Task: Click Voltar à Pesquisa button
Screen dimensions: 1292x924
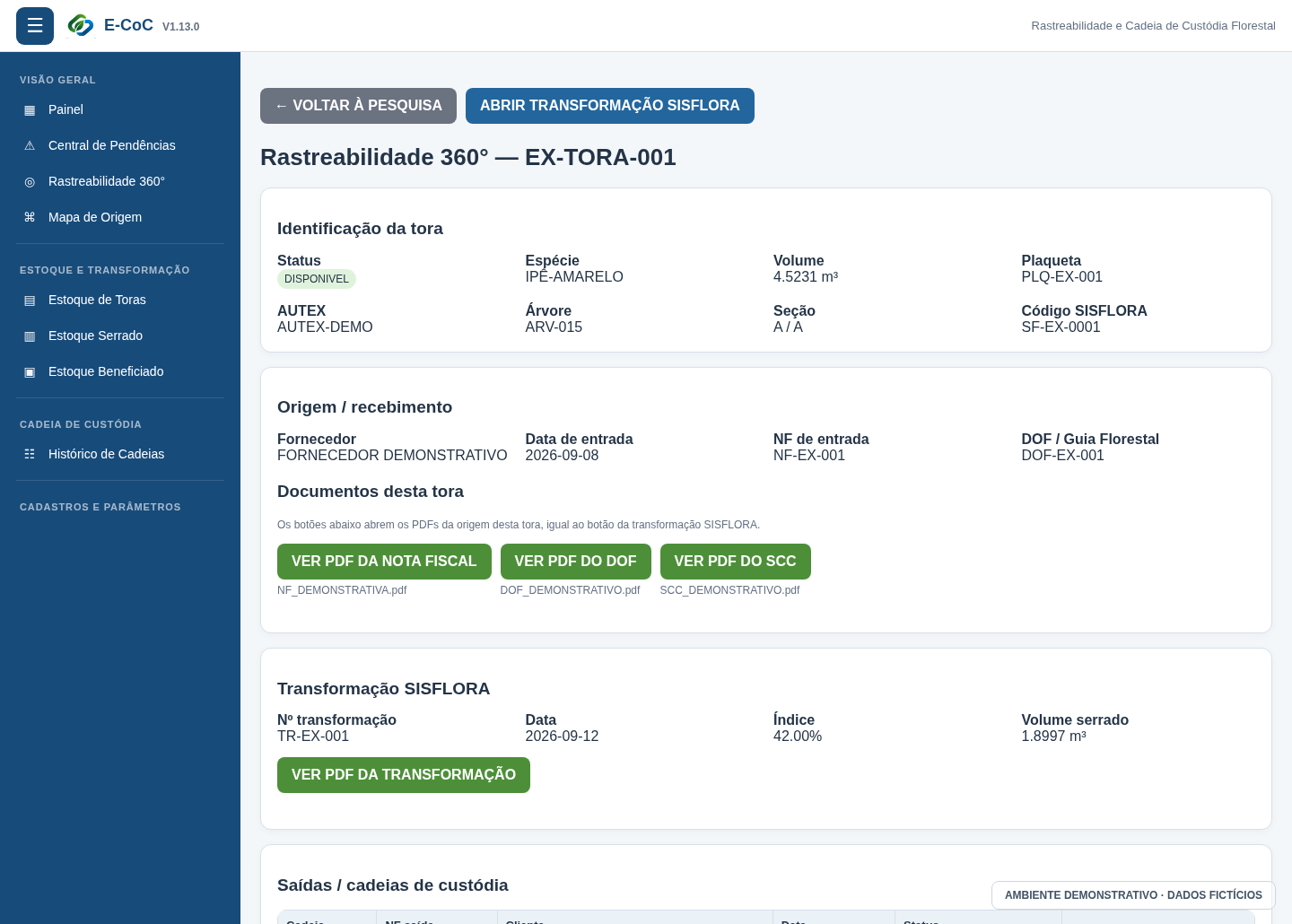Action: point(358,106)
